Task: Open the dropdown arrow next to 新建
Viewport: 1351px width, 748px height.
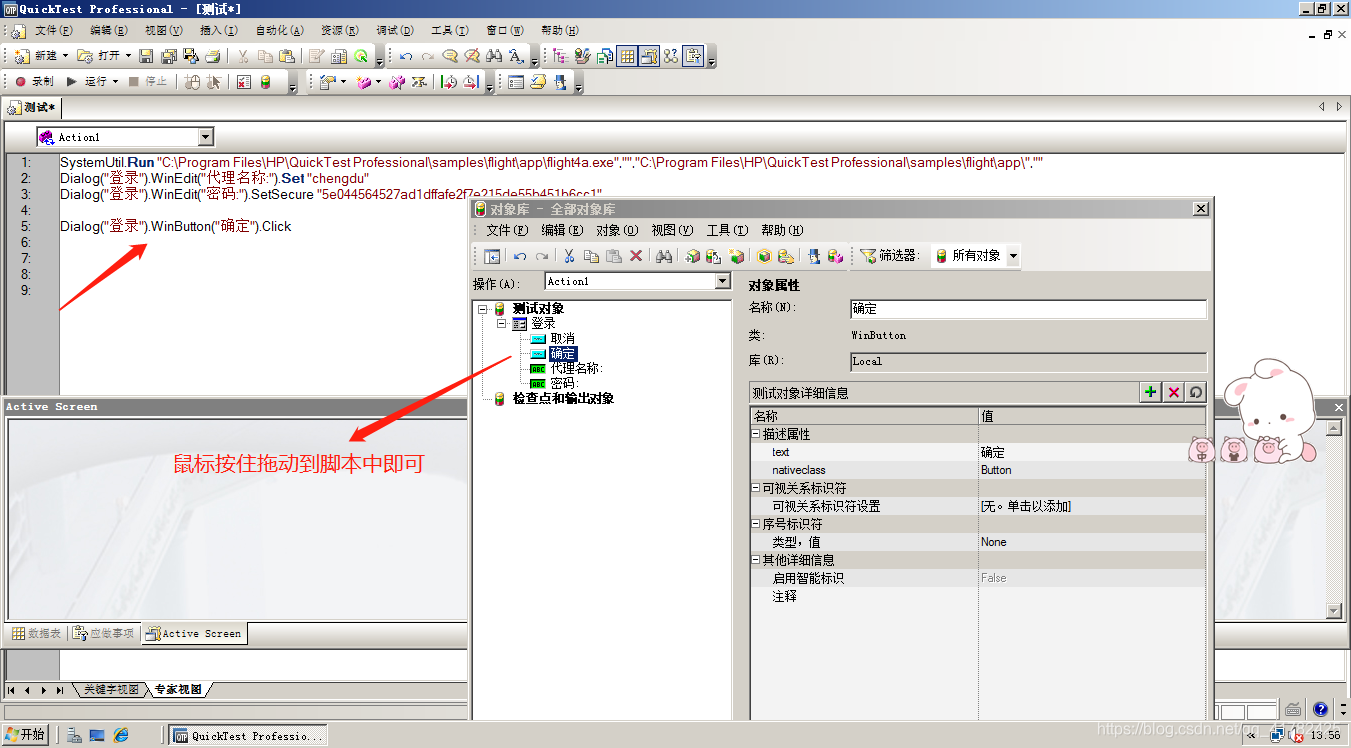Action: click(66, 56)
